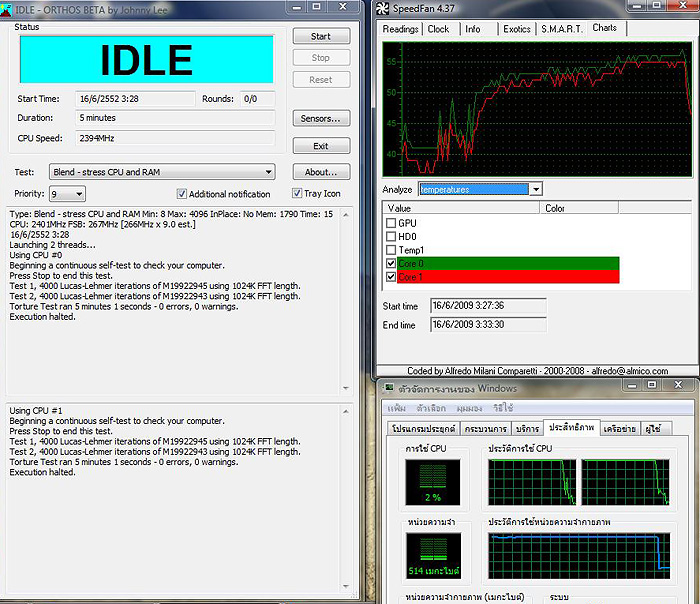
Task: Toggle the Tray Icon checkbox
Action: (297, 193)
